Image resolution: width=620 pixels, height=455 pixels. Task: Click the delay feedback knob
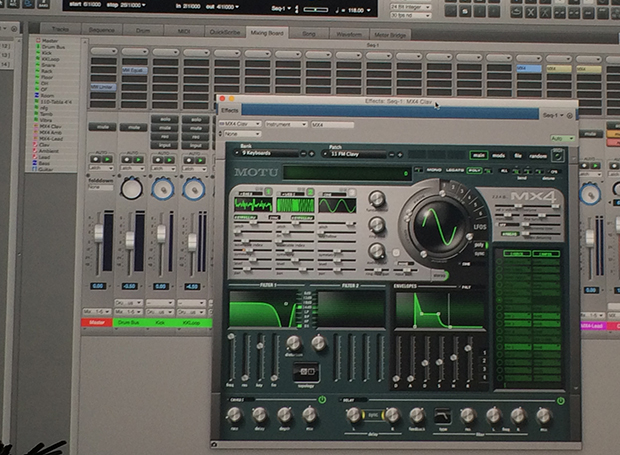tap(417, 415)
